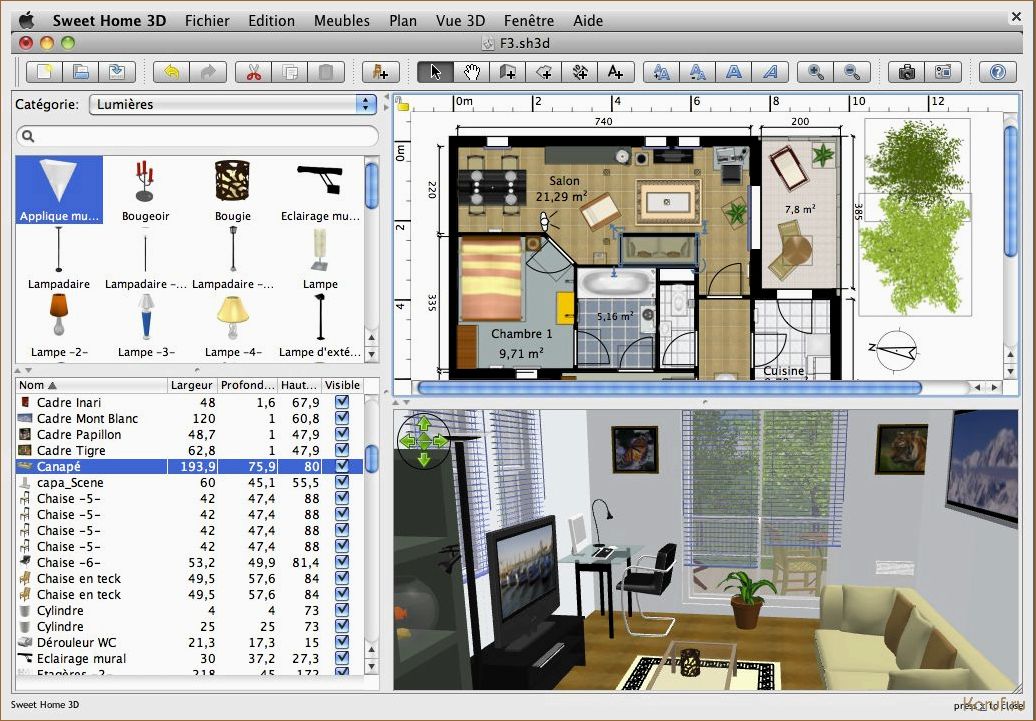The image size is (1036, 721).
Task: Open the Vue 3D menu
Action: (460, 20)
